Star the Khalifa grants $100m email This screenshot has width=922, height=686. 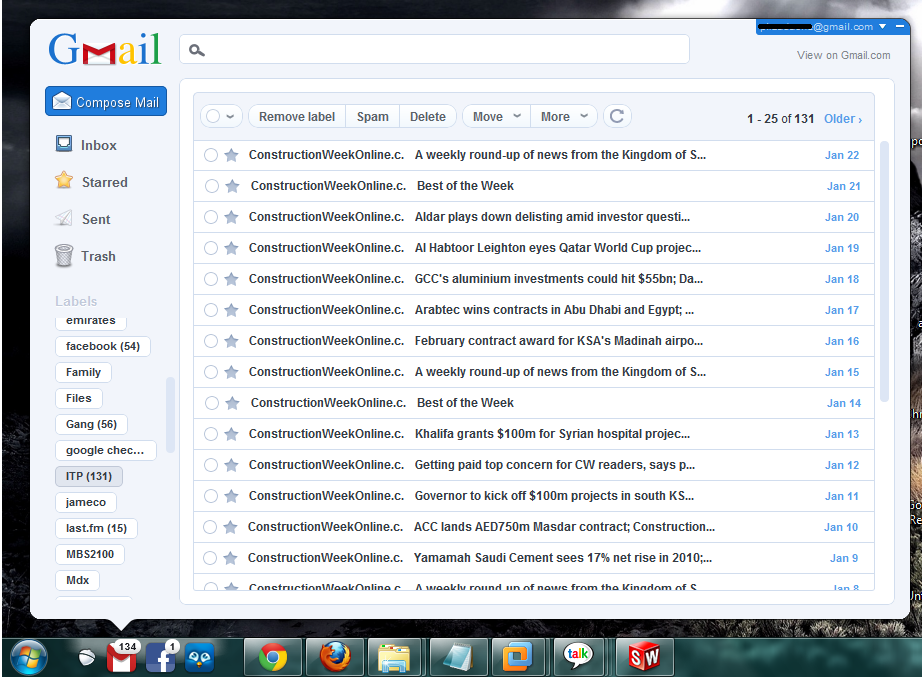point(232,434)
